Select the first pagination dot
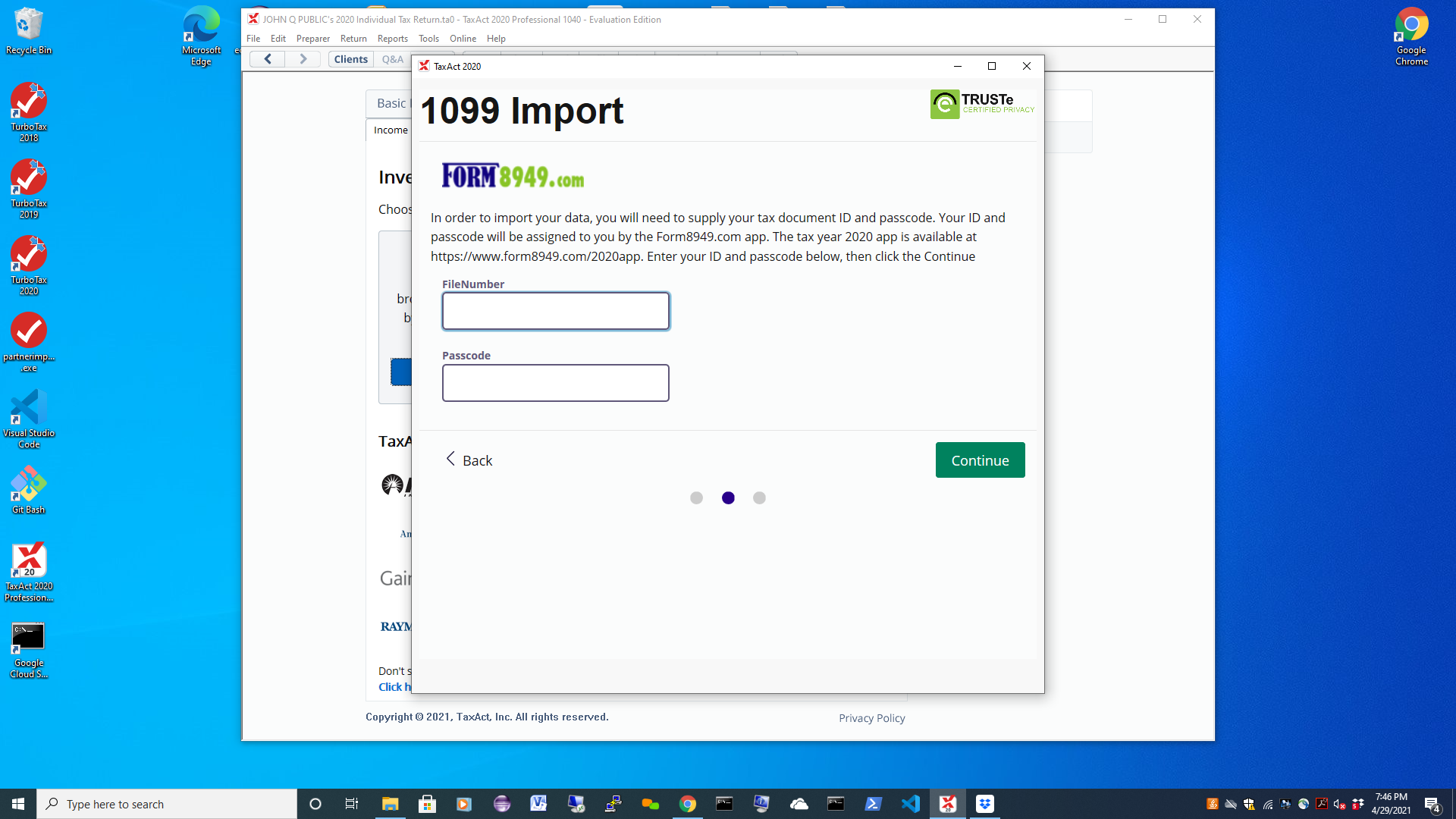1456x819 pixels. coord(696,498)
